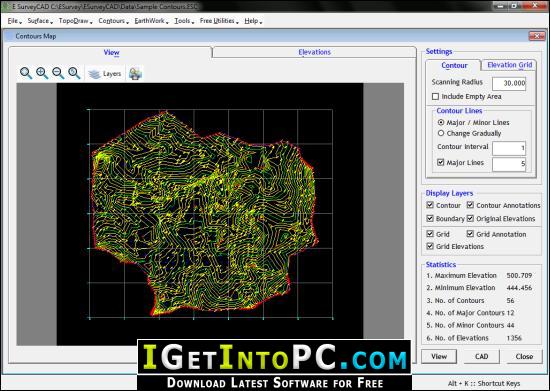The image size is (550, 391).
Task: Switch to the Elevation Grid settings tab
Action: (509, 65)
